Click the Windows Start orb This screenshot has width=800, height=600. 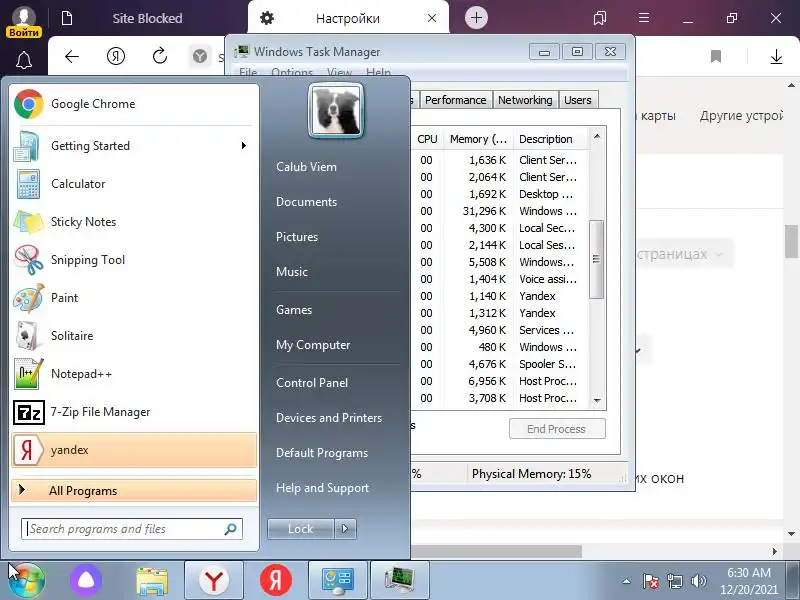coord(26,581)
